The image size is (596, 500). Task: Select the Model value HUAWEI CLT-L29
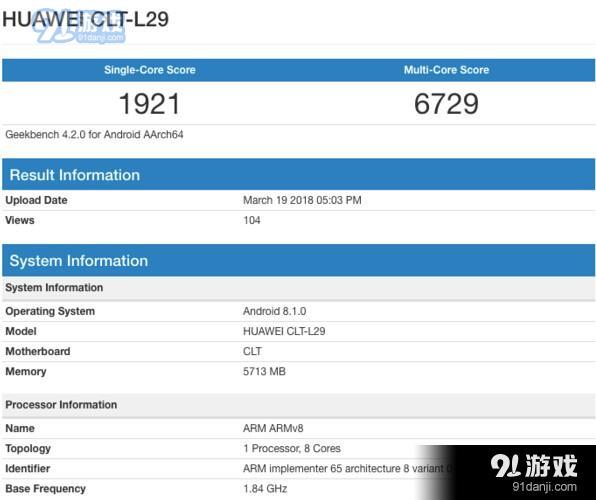click(x=284, y=331)
